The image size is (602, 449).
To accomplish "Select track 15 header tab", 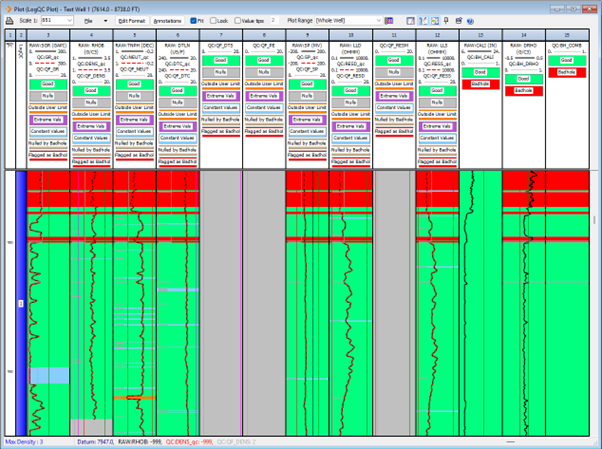I will click(x=567, y=35).
